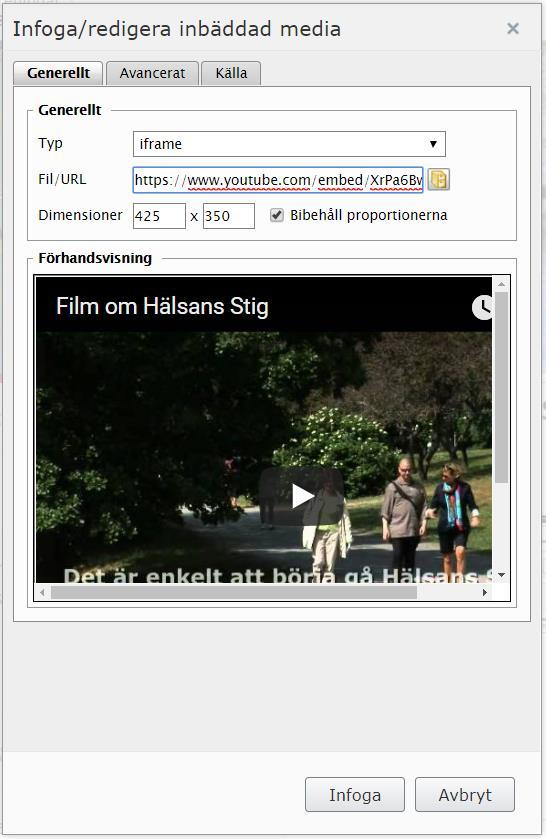
Task: Click the preview scroll up arrow
Action: [501, 284]
